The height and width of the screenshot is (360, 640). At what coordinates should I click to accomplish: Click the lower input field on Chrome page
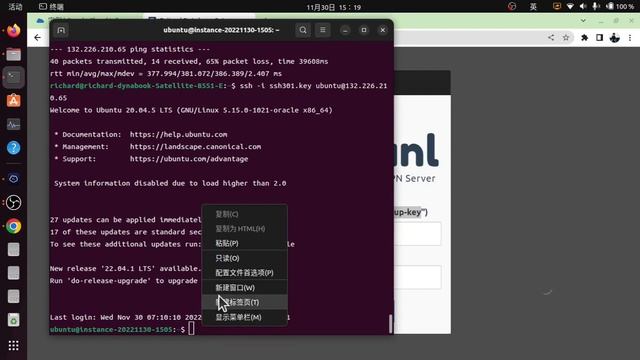[x=417, y=277]
